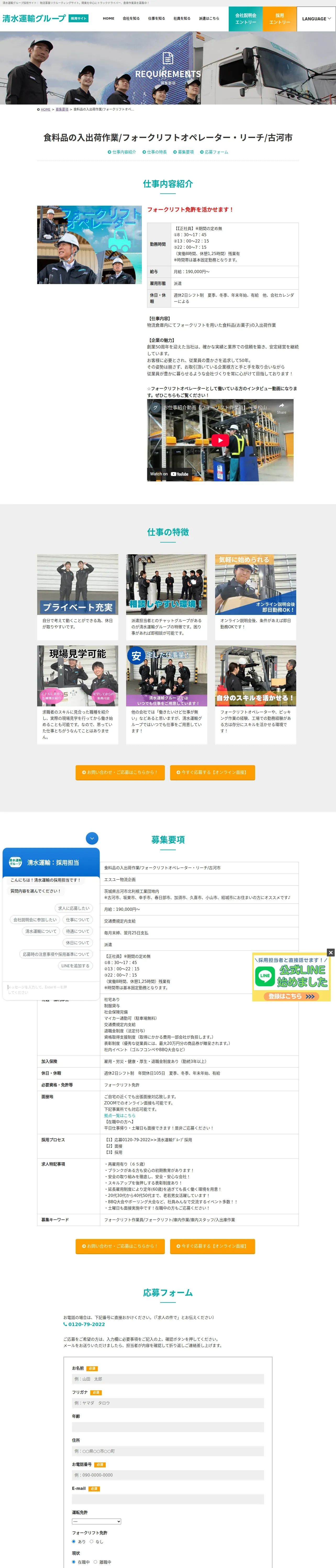Open the 会社を知る menu item
This screenshot has width=336, height=1568.
131,18
